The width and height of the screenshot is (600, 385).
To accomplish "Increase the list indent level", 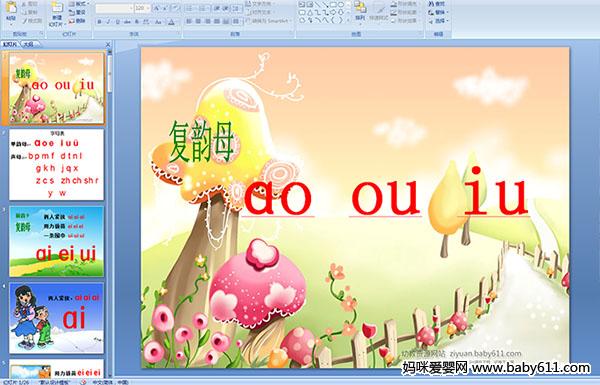I will pyautogui.click(x=225, y=8).
